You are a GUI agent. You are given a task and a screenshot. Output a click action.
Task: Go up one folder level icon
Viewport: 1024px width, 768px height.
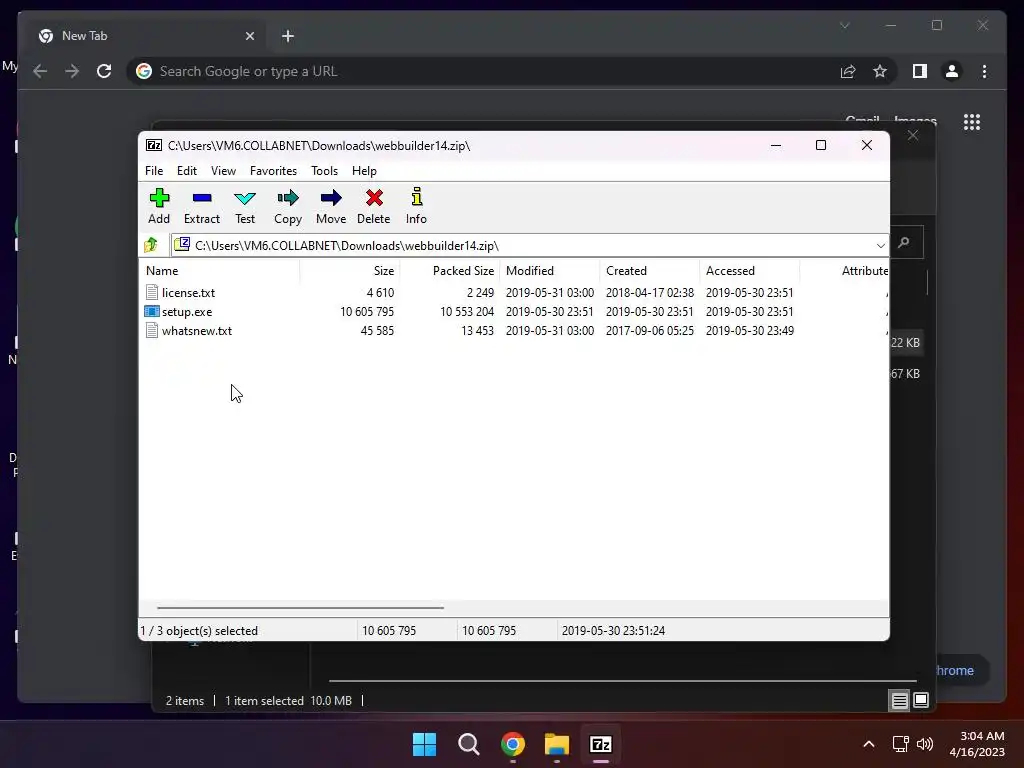click(152, 245)
